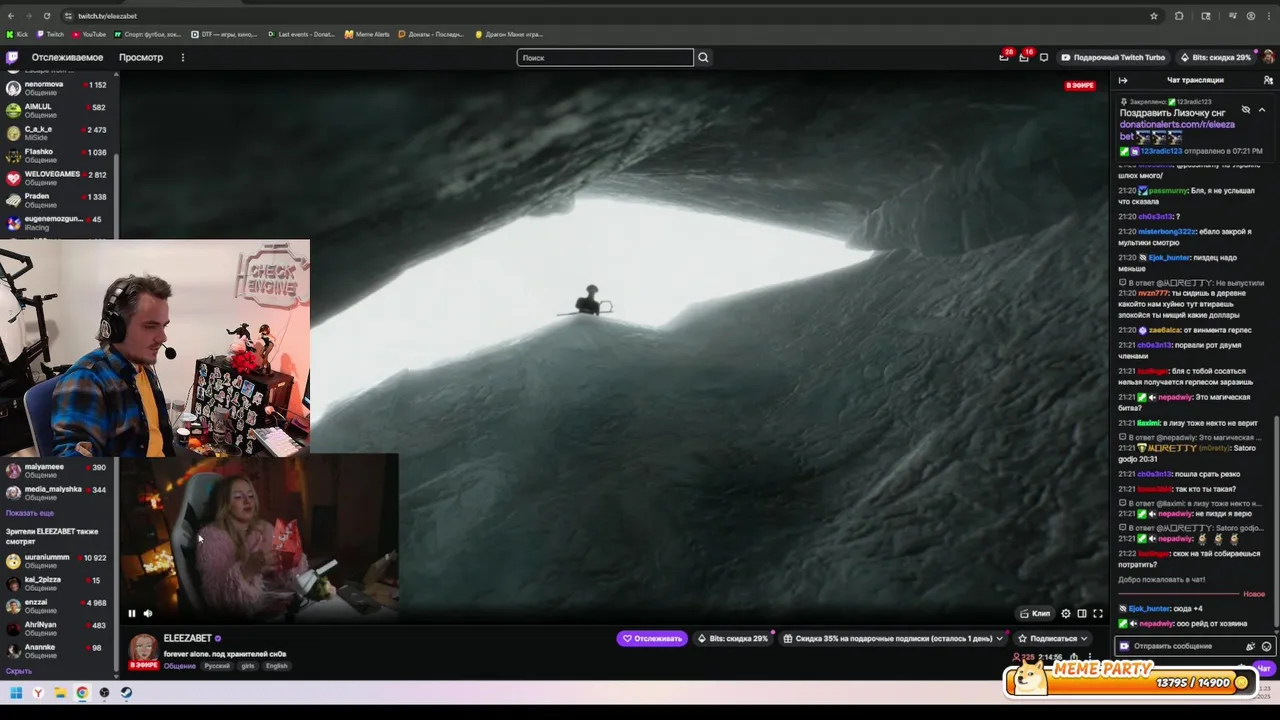
Task: Open the whispers speech-bubble icon
Action: point(1044,57)
